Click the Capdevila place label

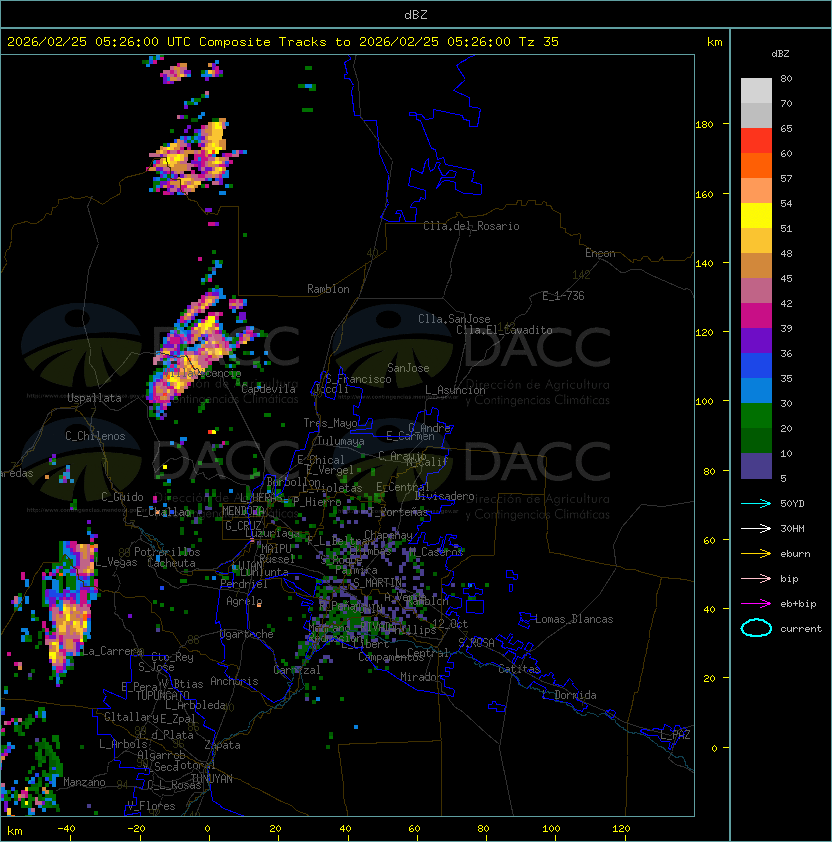point(269,389)
